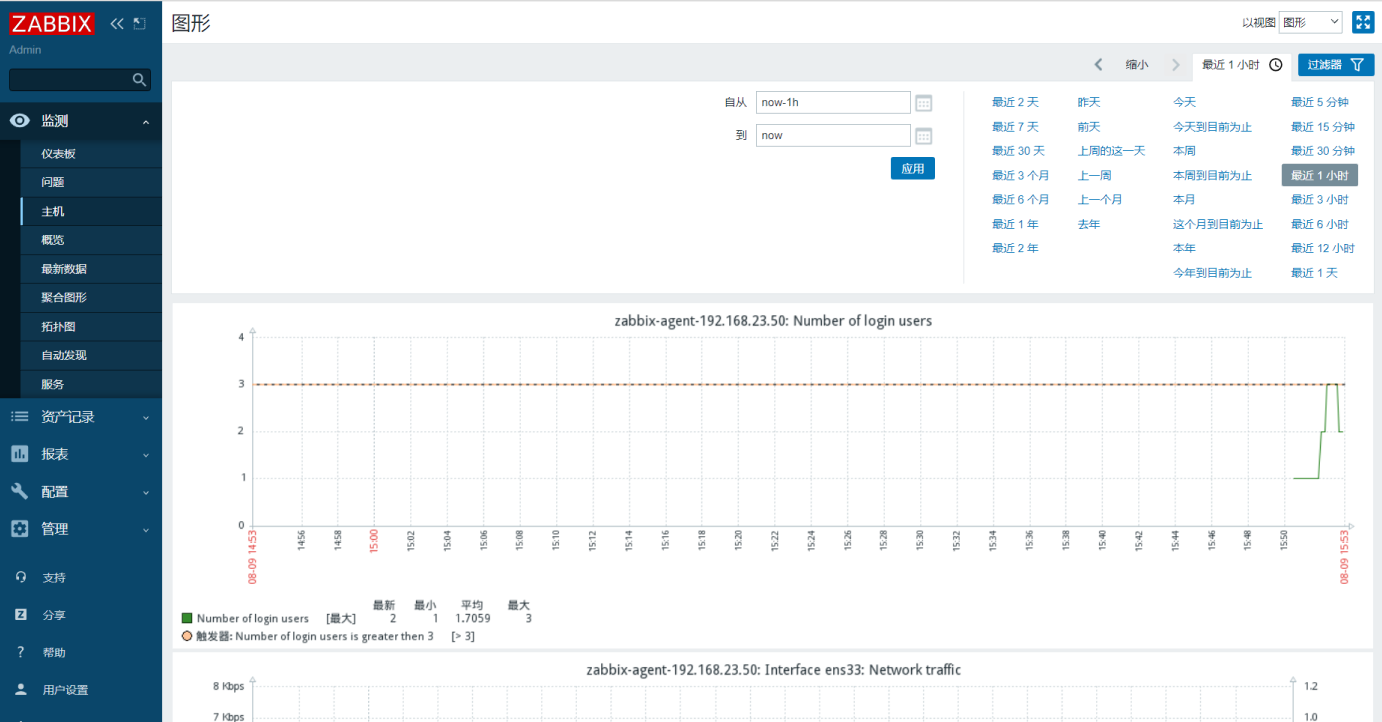Choose the 最近 3 小时 time range
This screenshot has height=722, width=1382.
point(1319,199)
